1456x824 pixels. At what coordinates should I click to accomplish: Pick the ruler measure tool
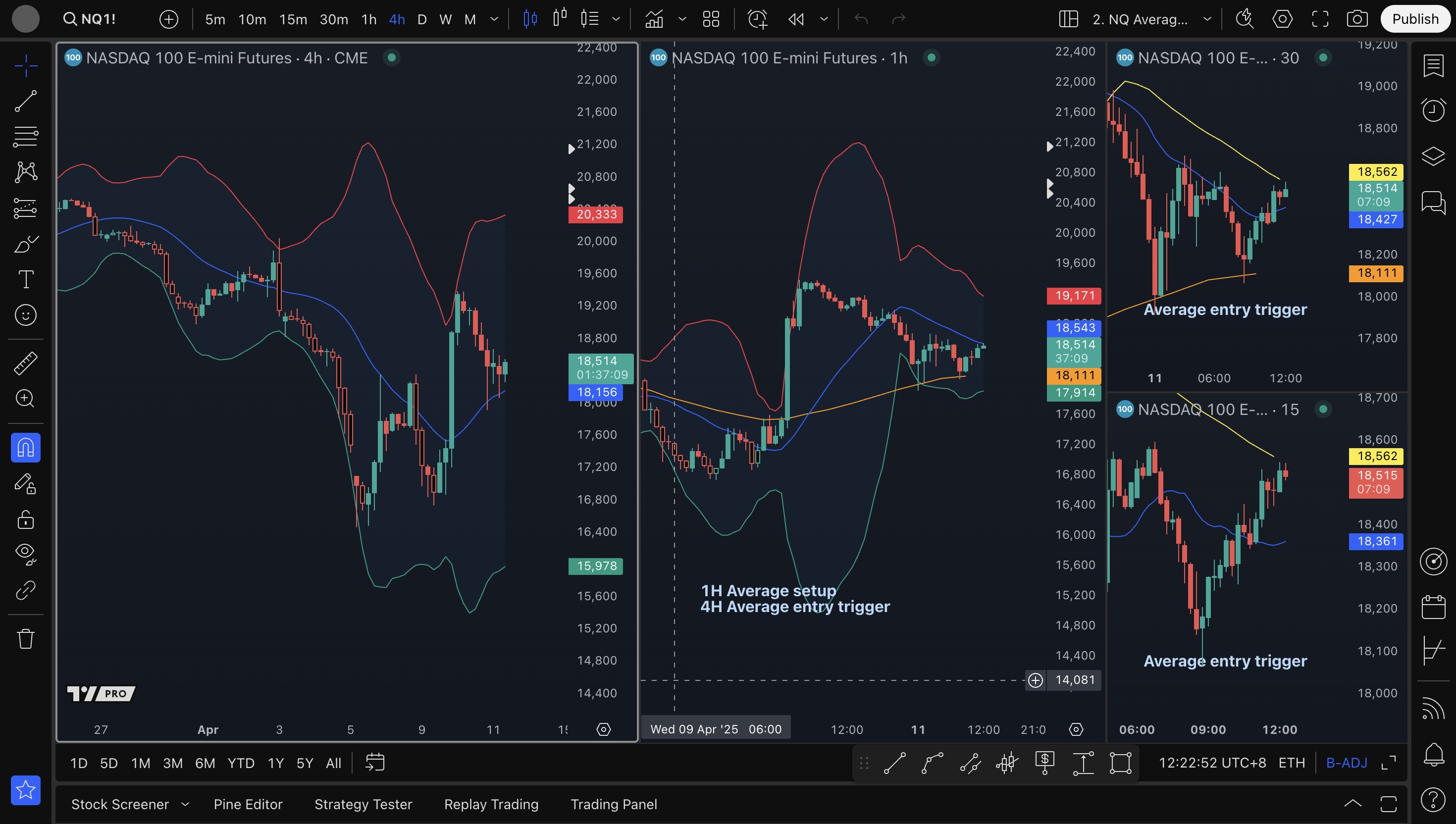pos(25,363)
